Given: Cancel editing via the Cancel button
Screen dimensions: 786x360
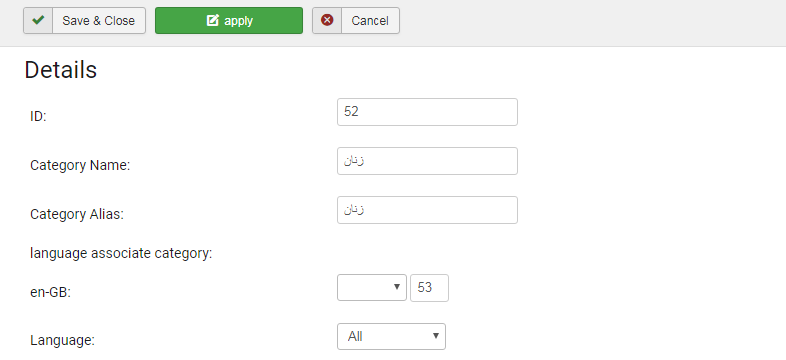Looking at the screenshot, I should (356, 21).
